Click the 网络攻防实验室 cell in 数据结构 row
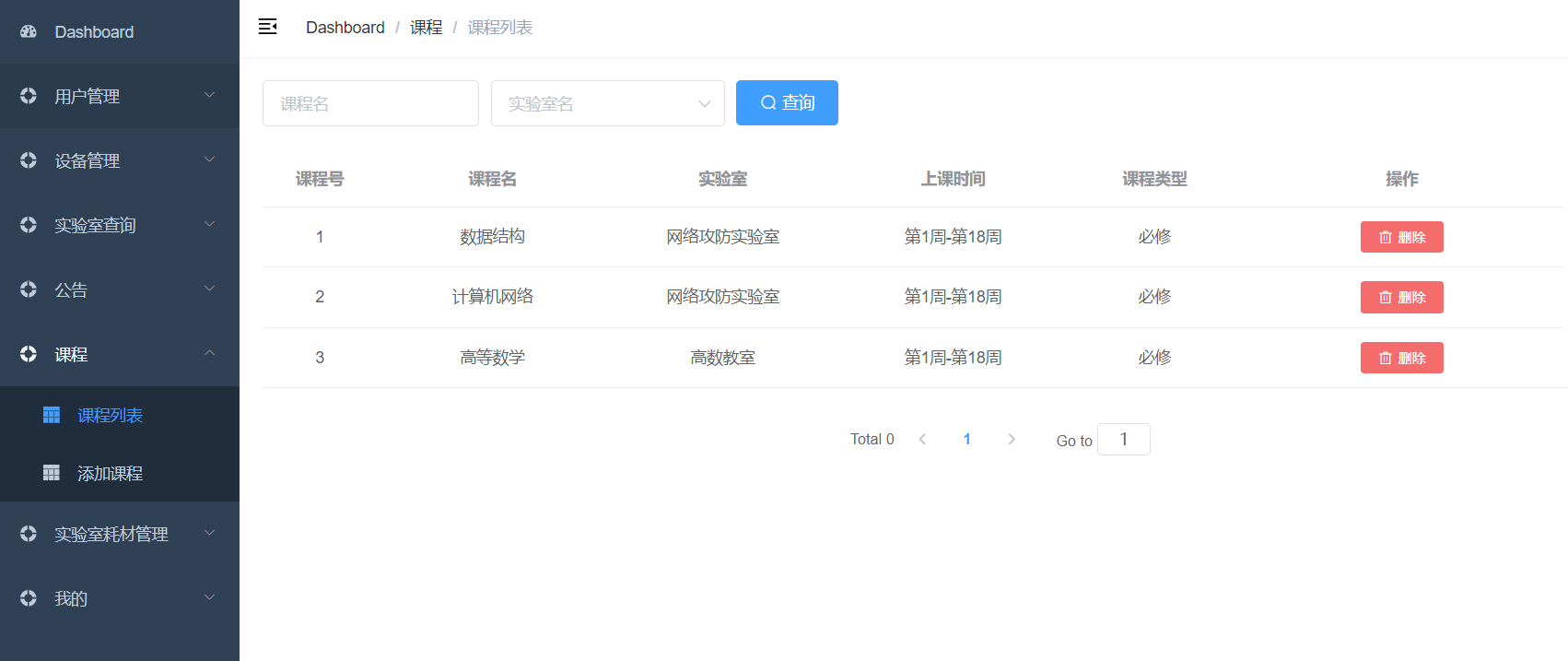Image resolution: width=1568 pixels, height=661 pixels. coord(723,237)
